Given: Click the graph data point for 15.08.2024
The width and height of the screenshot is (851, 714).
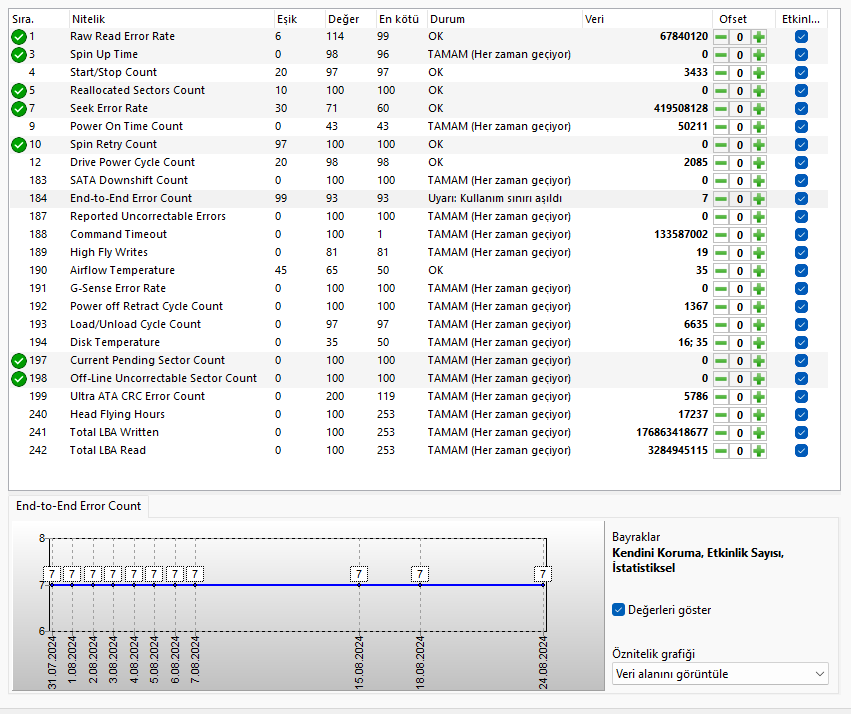Looking at the screenshot, I should point(359,585).
